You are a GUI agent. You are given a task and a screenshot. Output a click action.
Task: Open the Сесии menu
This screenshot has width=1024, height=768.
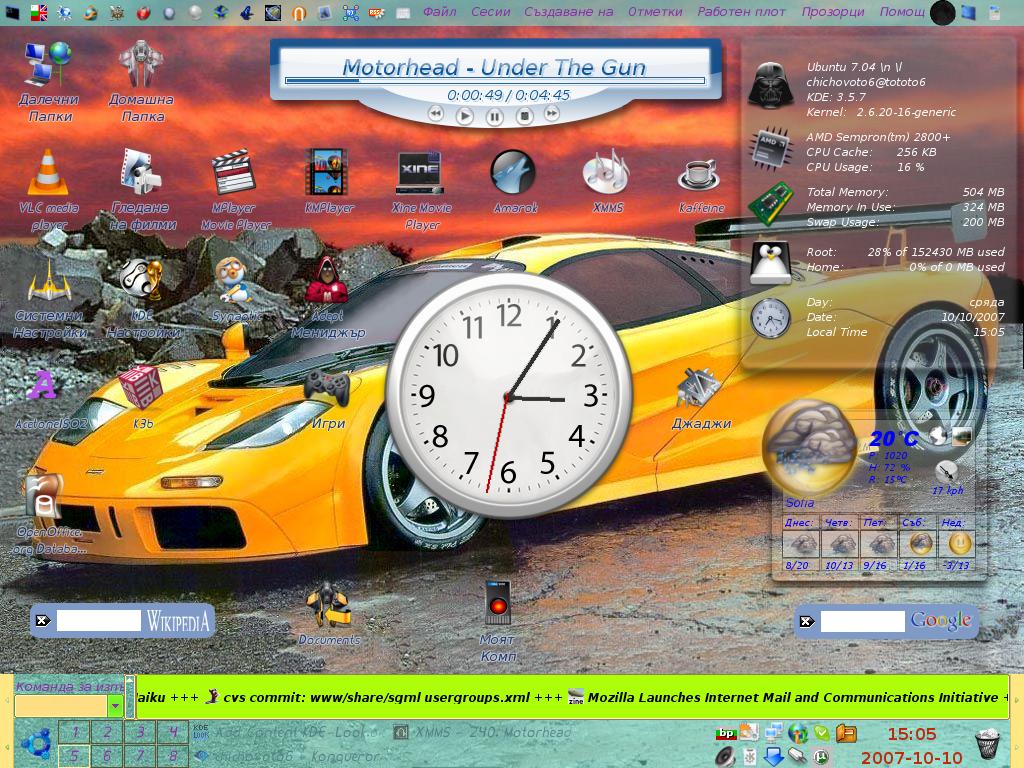[490, 12]
